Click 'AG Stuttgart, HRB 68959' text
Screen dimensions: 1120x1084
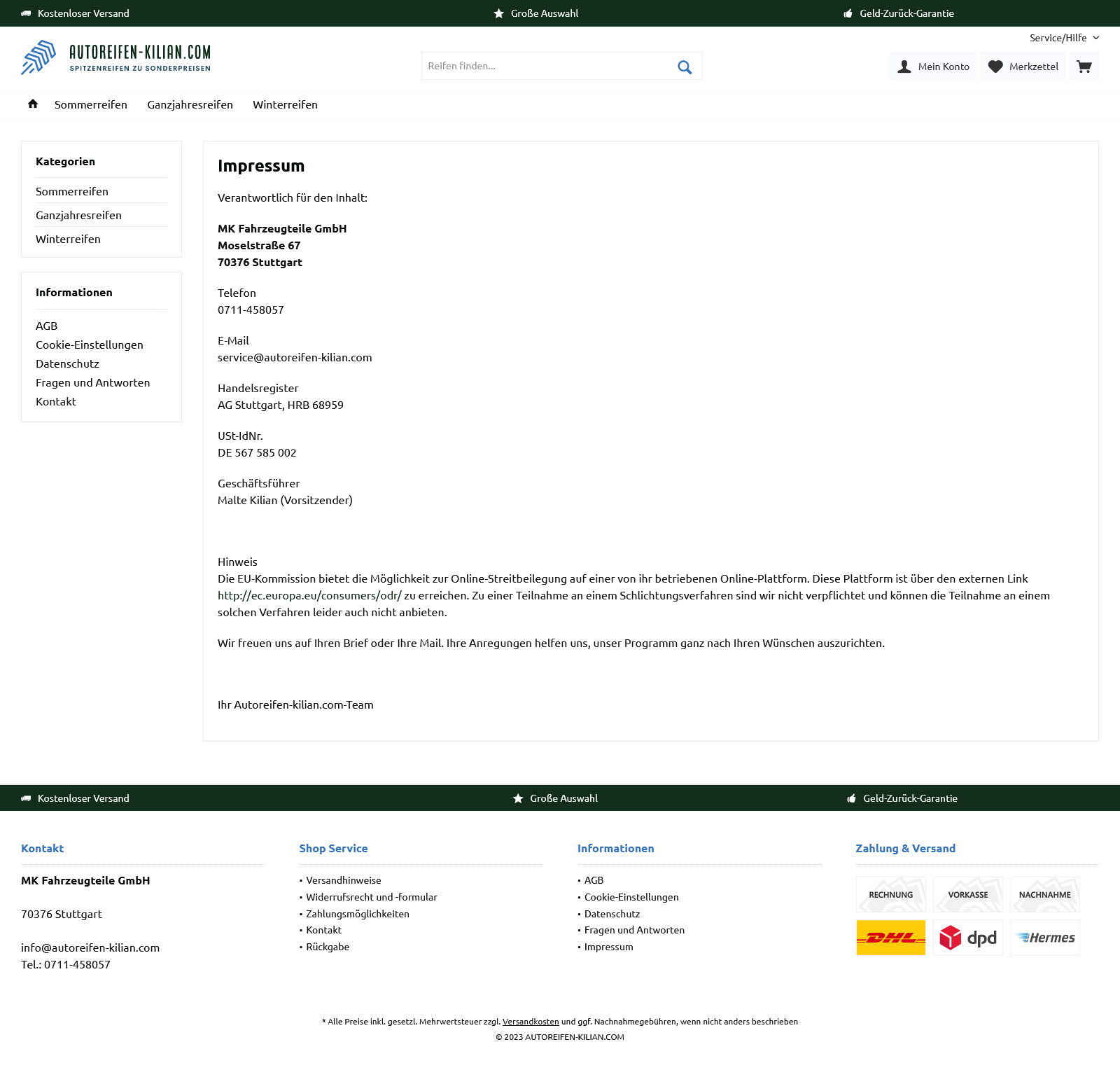[281, 405]
